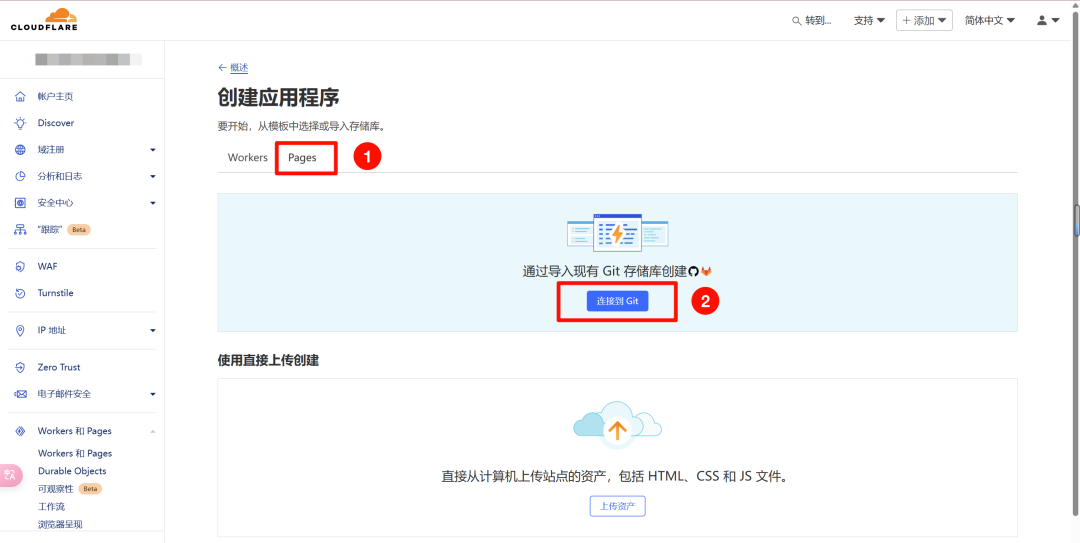
Task: Click the blurred account name
Action: 88,59
